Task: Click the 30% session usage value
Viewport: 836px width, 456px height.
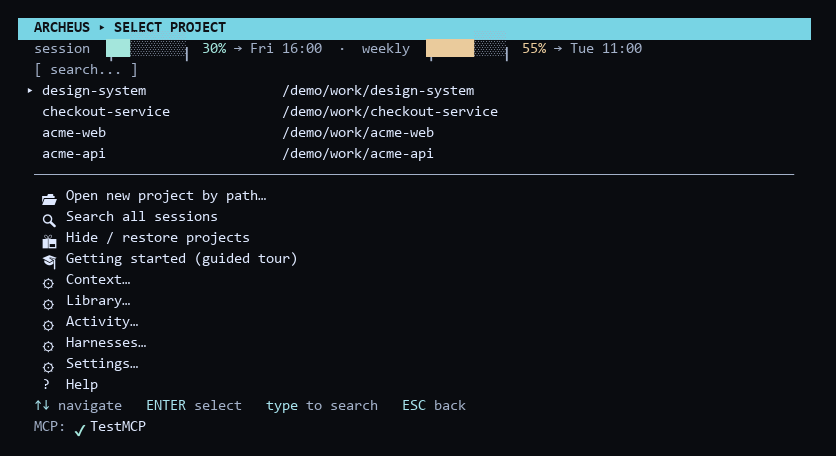Action: tap(214, 49)
